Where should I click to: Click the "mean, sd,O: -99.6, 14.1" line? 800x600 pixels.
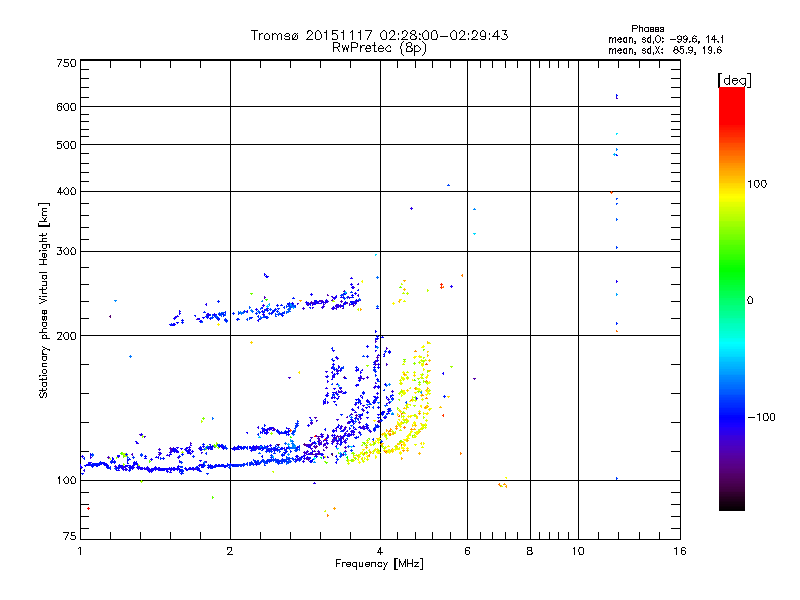[x=665, y=39]
